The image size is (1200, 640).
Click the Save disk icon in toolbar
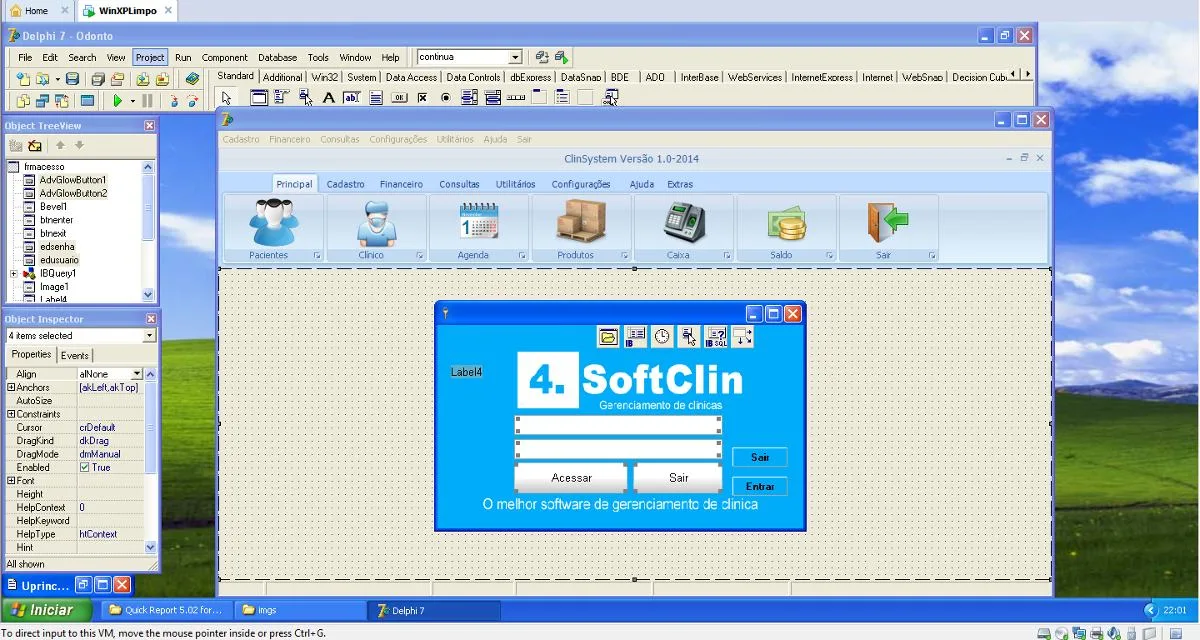(73, 79)
